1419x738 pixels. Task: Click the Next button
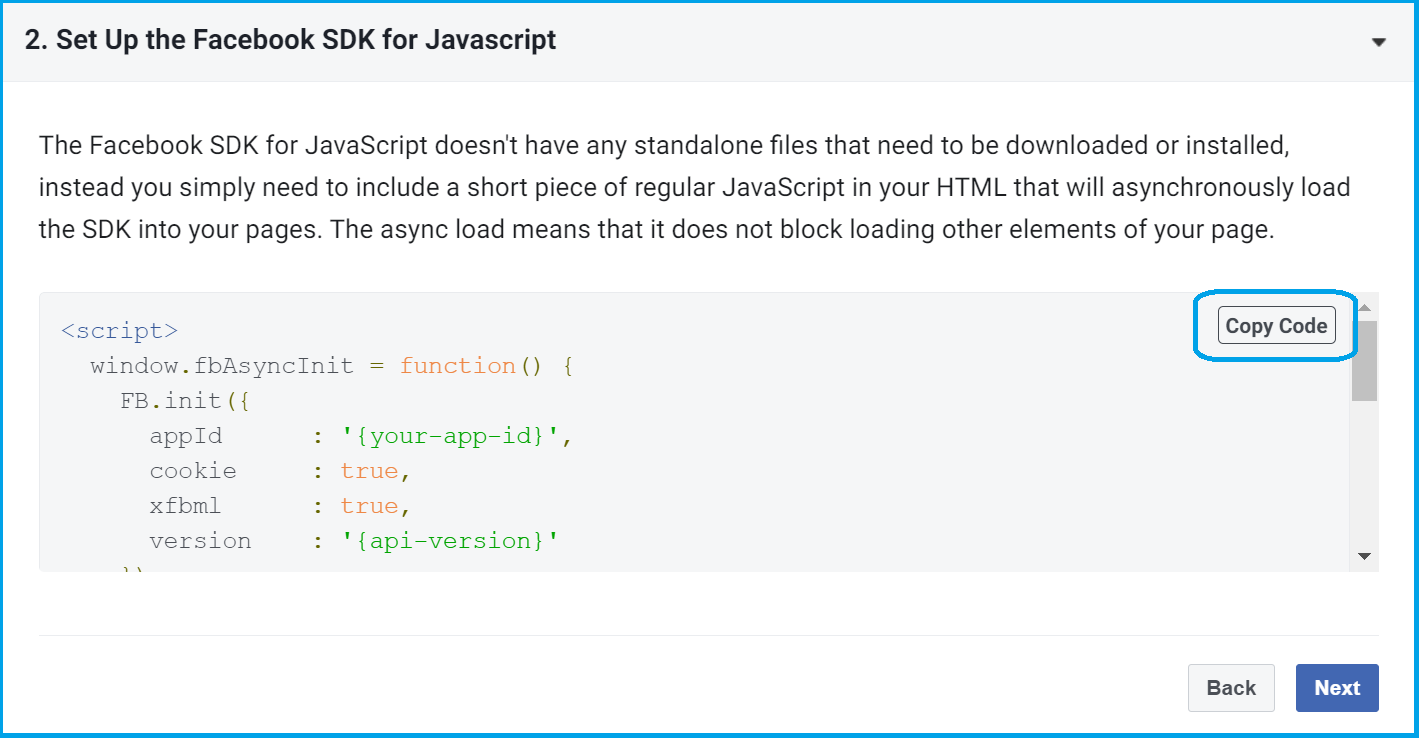click(1337, 688)
